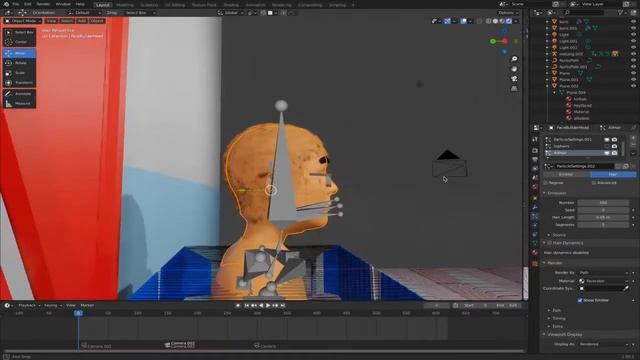Open the Render menu
The width and height of the screenshot is (640, 360).
coord(43,4)
